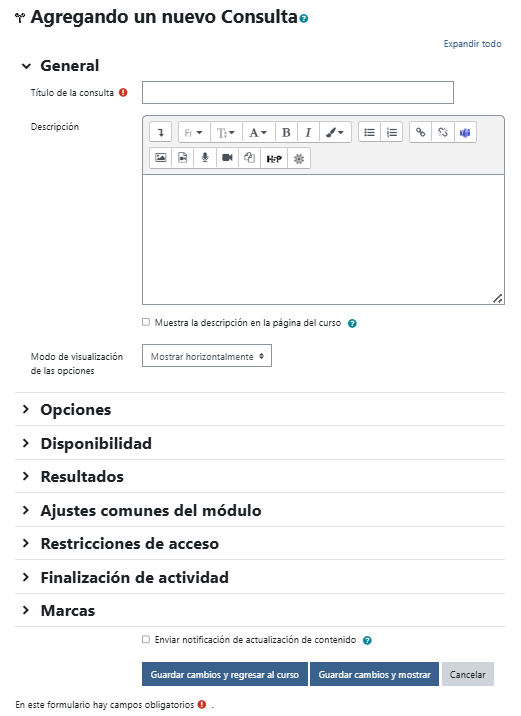Image resolution: width=521 pixels, height=716 pixels.
Task: Click the Agregando un nuevo Consulta heading
Action: (164, 17)
